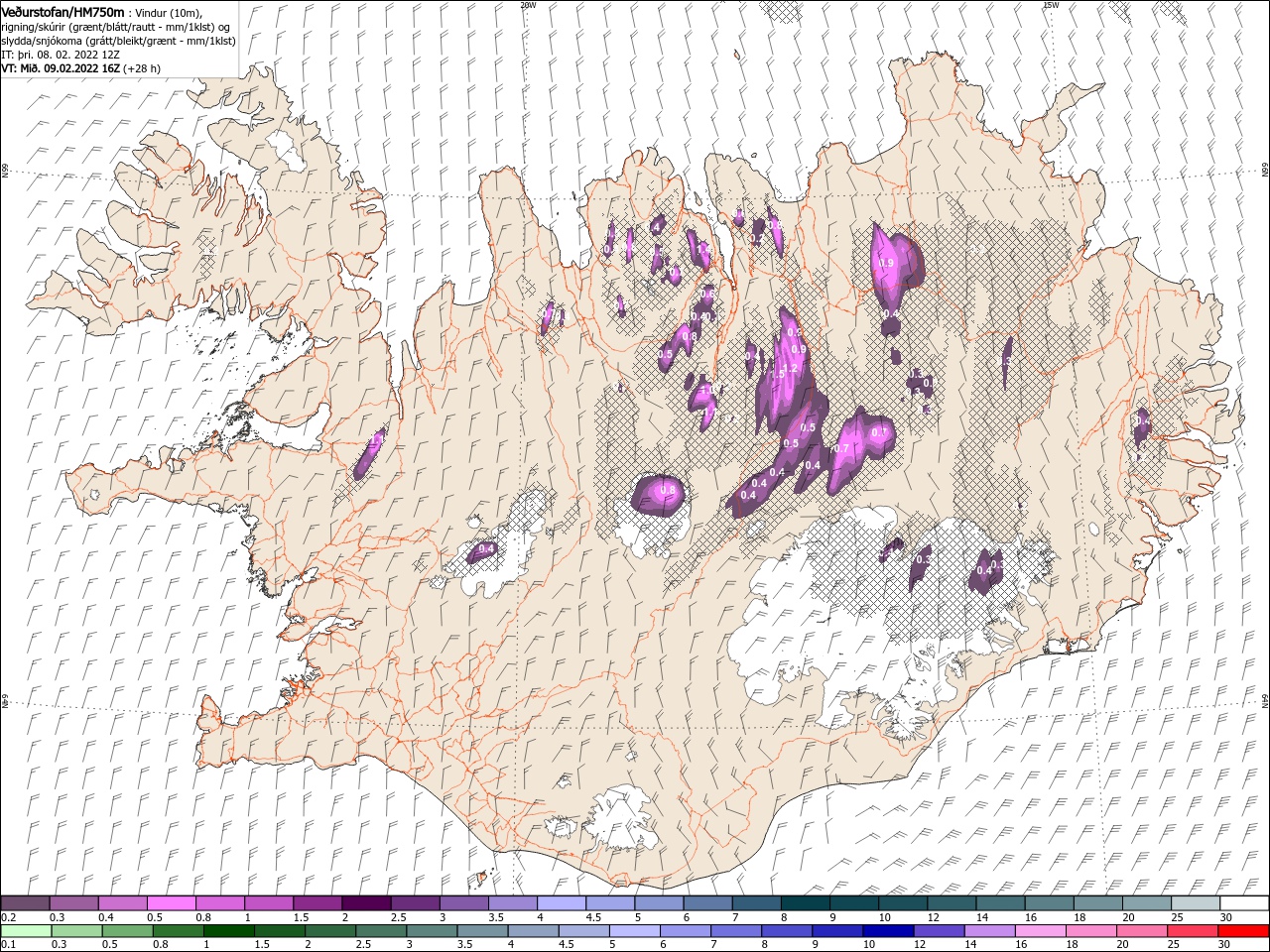1270x952 pixels.
Task: Click the '0.2' label in the snow legend
Action: click(x=7, y=917)
